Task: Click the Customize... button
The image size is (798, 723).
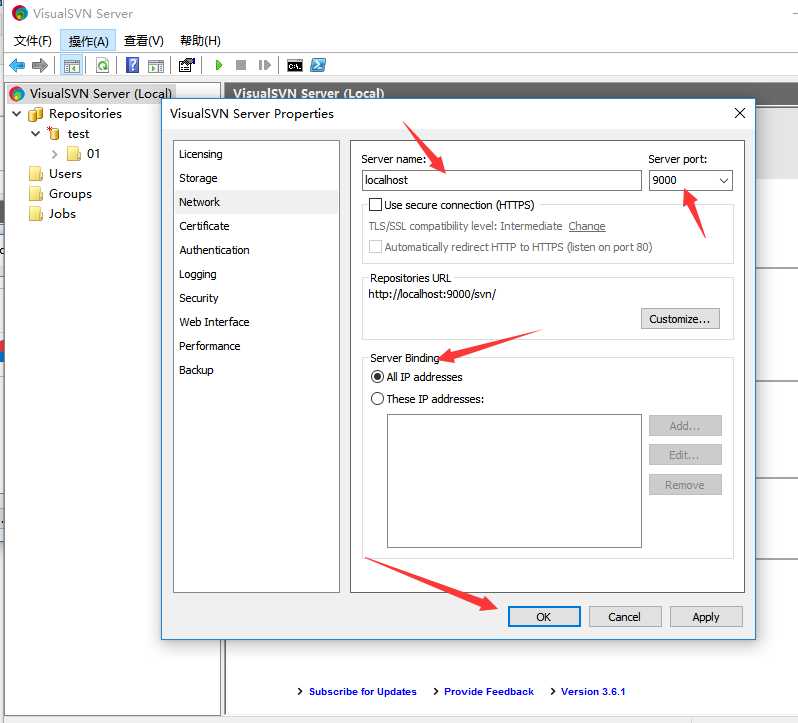Action: click(x=680, y=319)
